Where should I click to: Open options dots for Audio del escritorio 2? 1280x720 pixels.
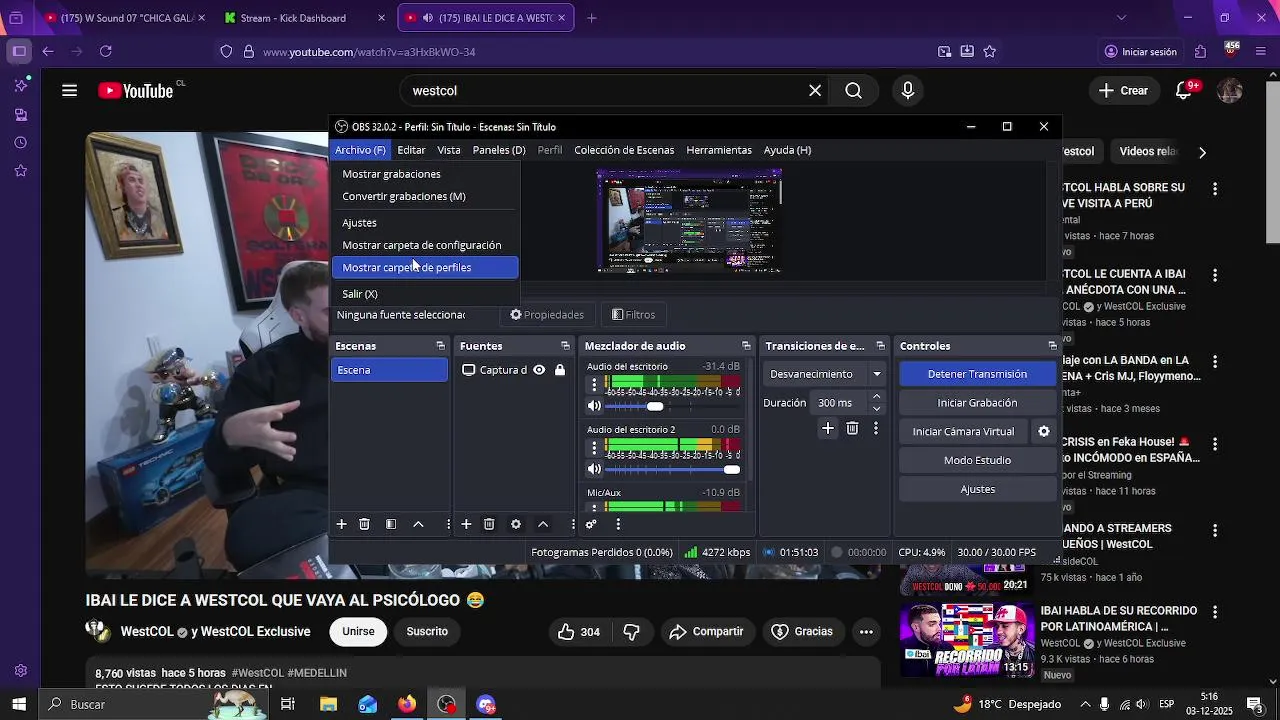[594, 447]
